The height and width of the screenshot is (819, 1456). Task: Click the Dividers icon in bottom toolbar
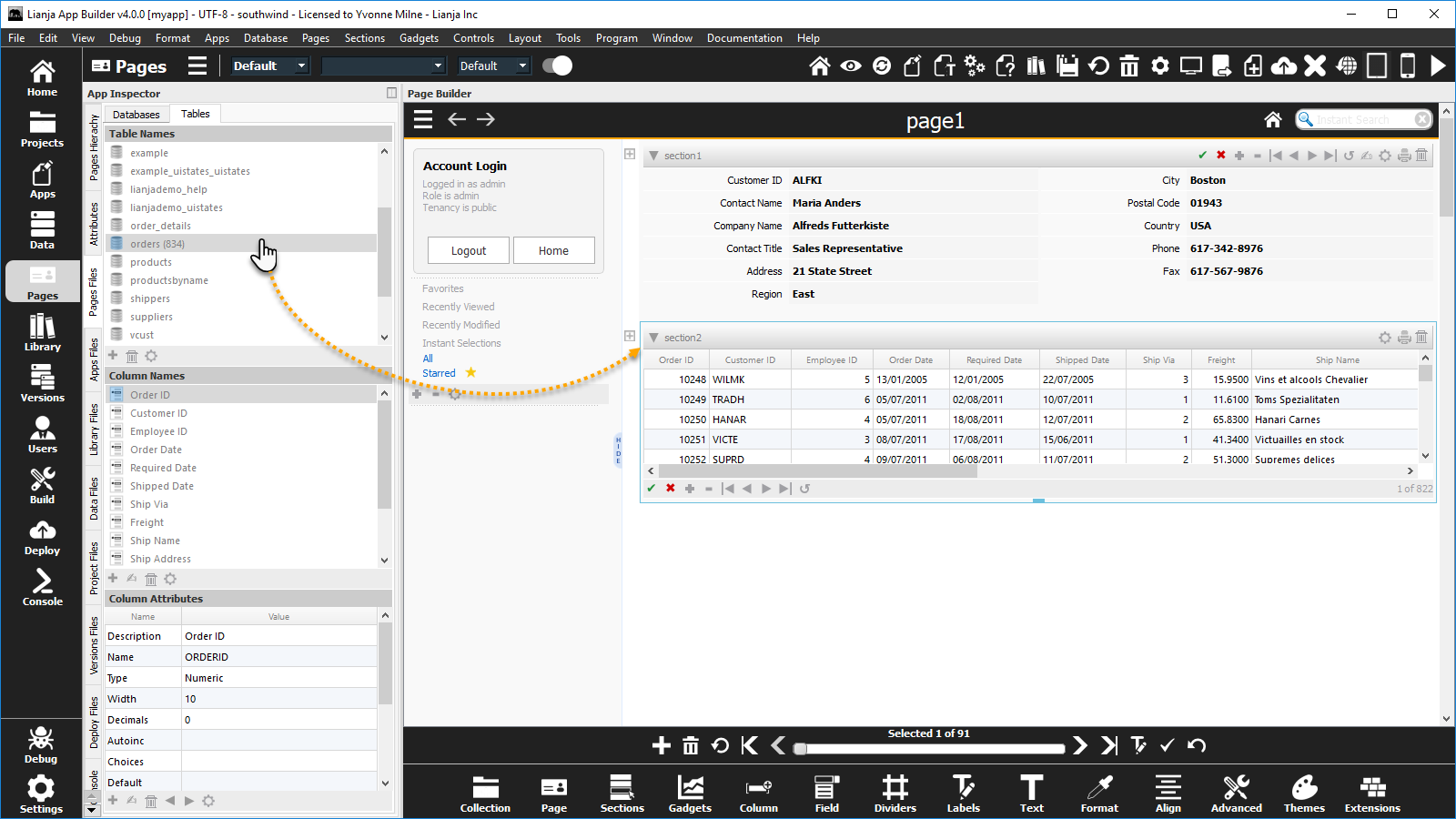click(x=895, y=793)
